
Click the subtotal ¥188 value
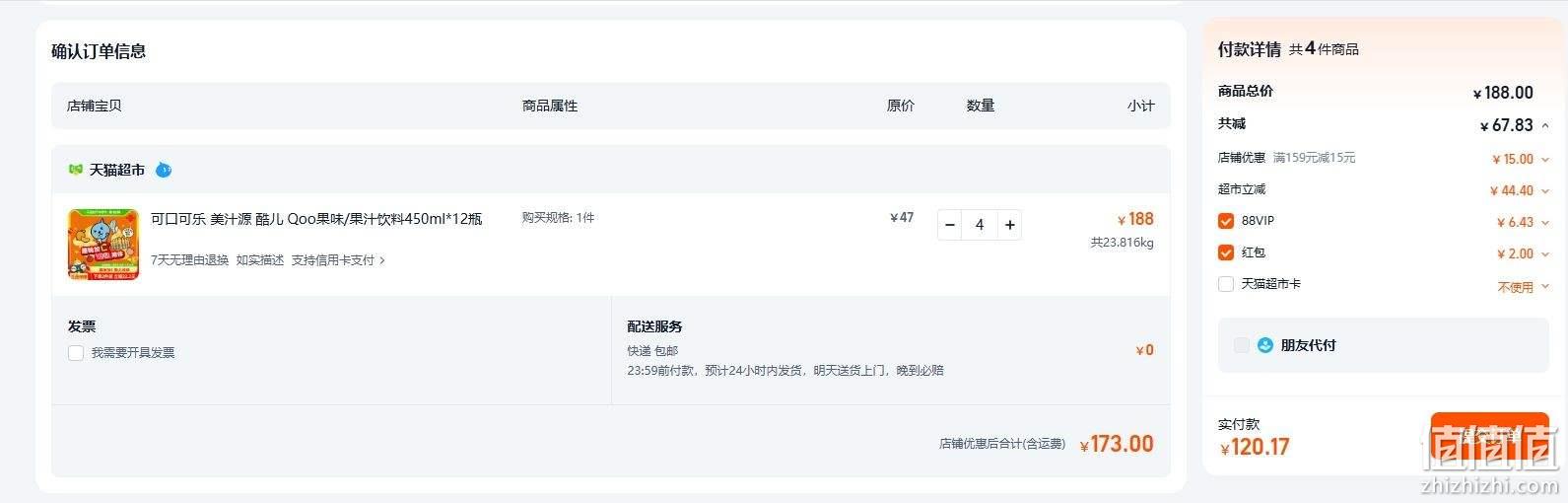[1135, 219]
